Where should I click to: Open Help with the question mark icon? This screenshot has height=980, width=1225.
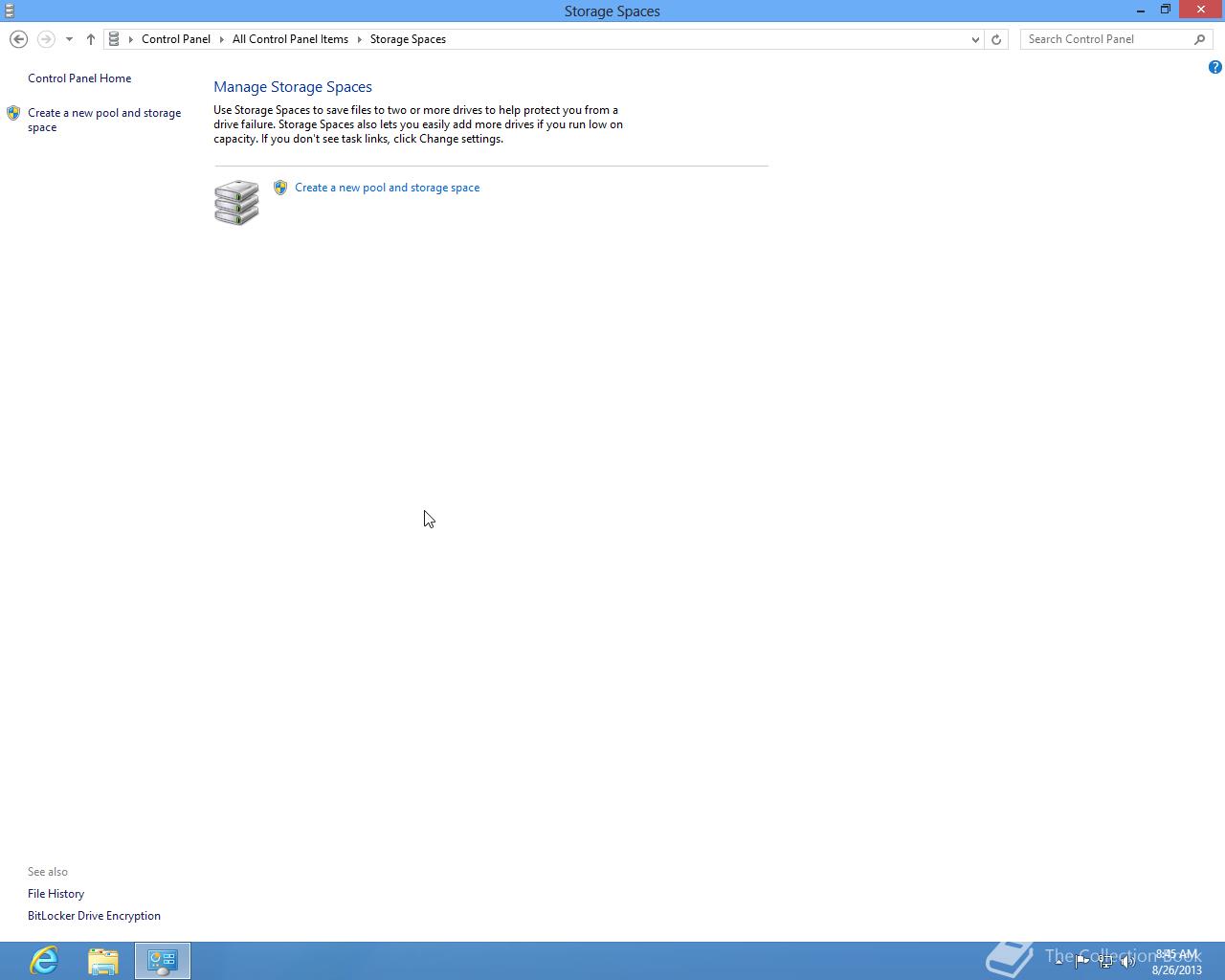point(1214,67)
